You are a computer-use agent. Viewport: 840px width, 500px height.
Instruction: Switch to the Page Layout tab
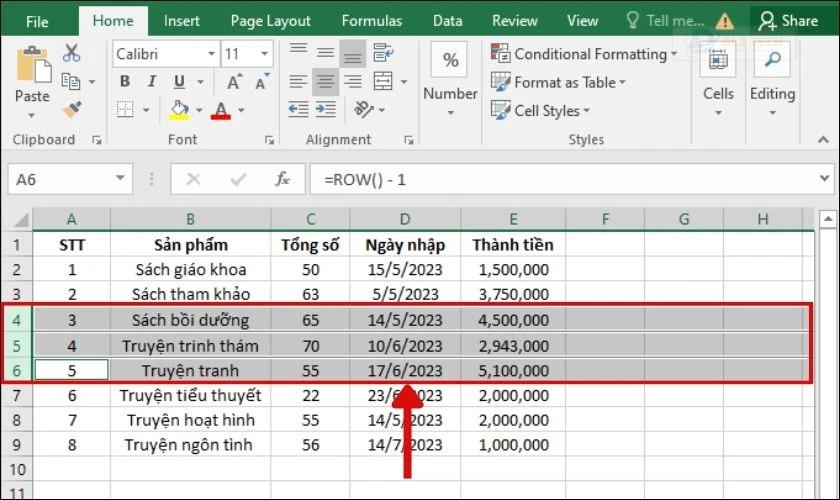tap(271, 21)
